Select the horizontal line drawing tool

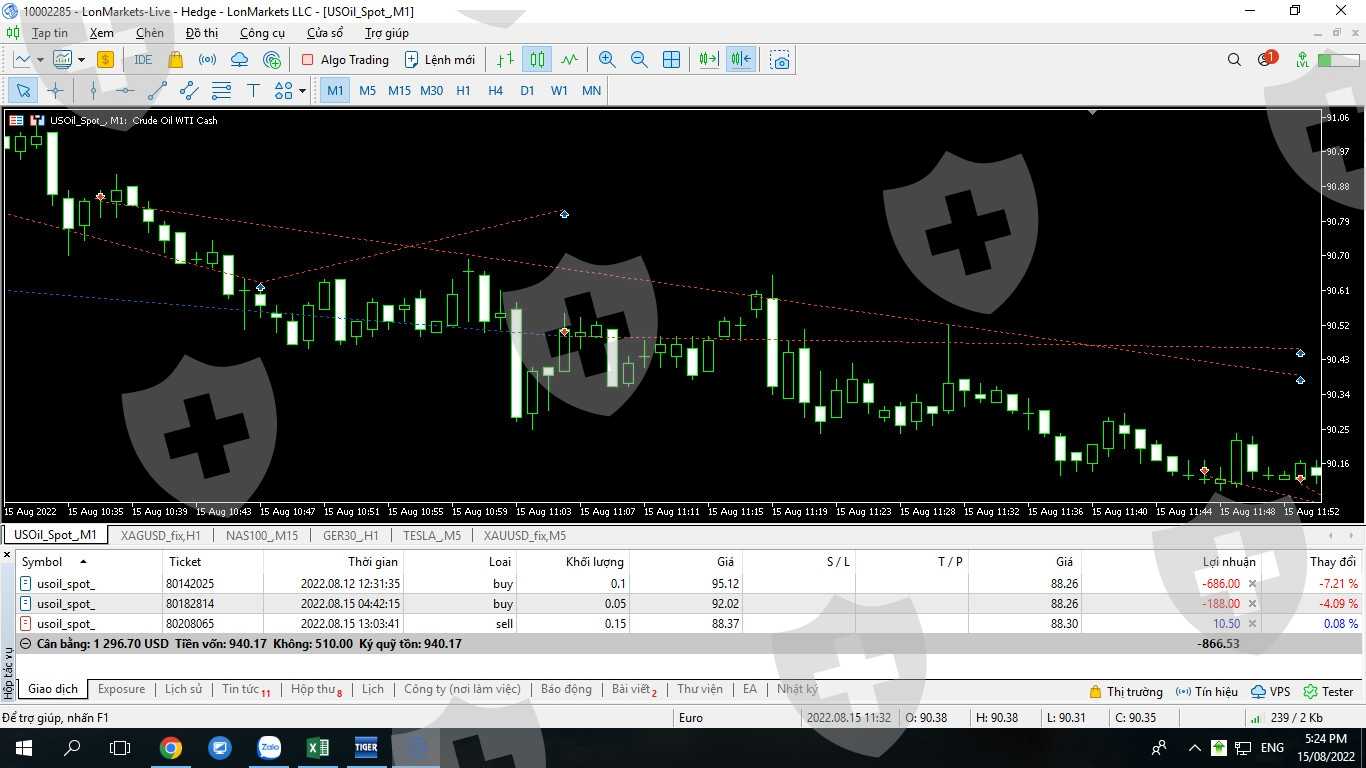[x=125, y=91]
